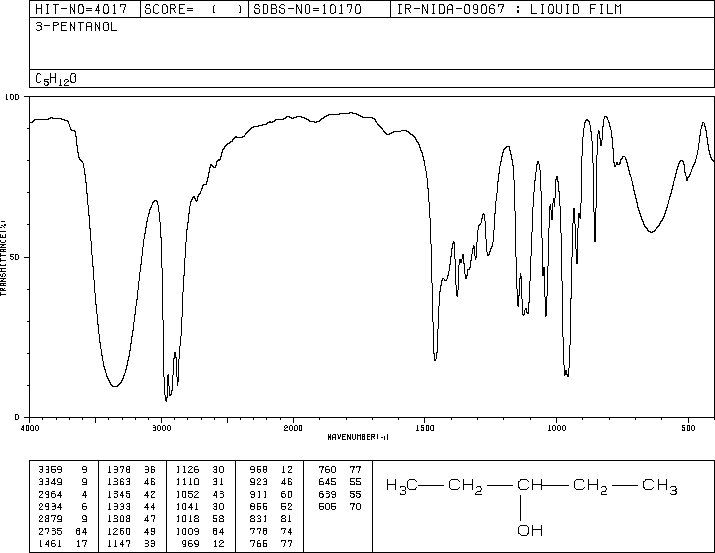Select peak table value 1110
The image size is (715, 553).
(x=187, y=482)
